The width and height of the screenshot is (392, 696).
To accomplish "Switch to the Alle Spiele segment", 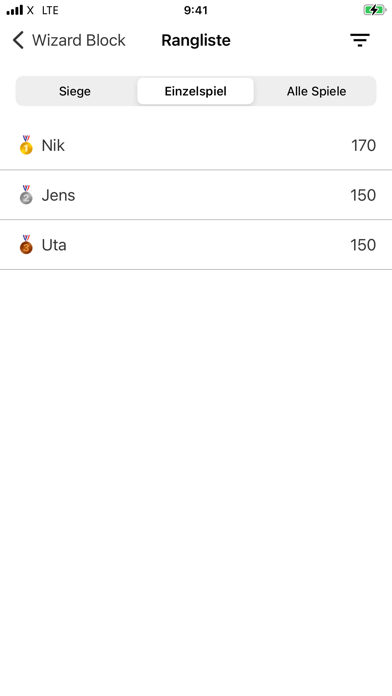I will 316,91.
